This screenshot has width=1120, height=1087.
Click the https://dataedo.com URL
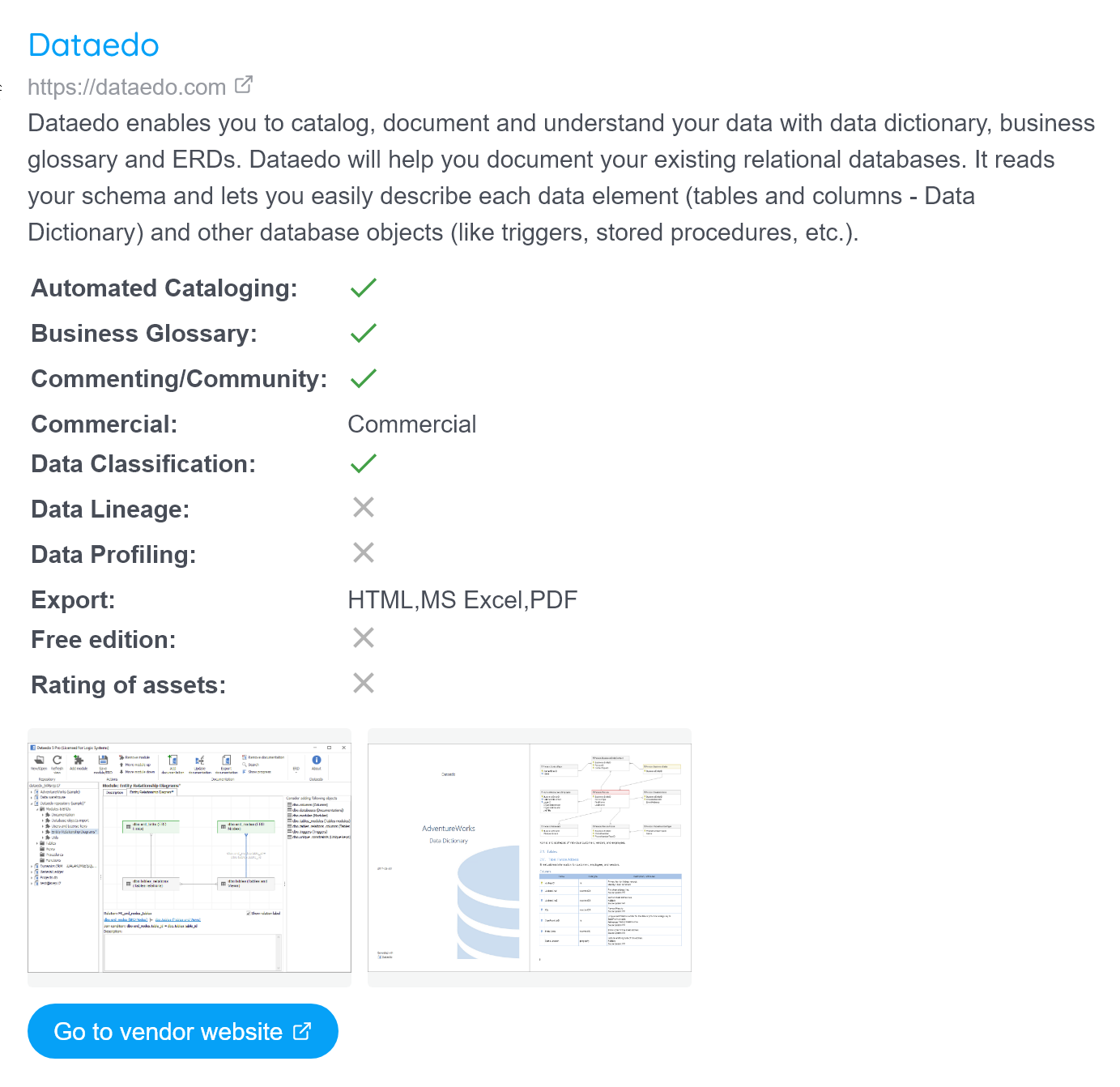(127, 87)
